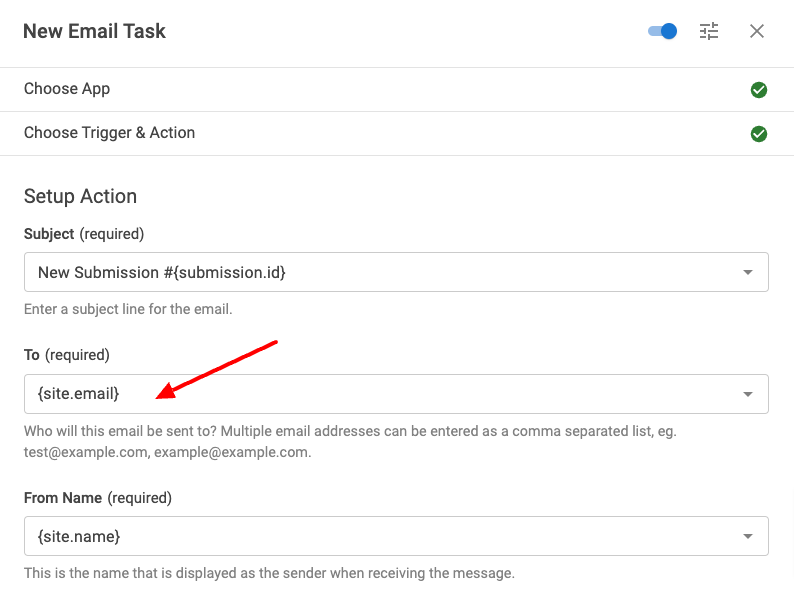Click the New Email Task title

click(94, 31)
